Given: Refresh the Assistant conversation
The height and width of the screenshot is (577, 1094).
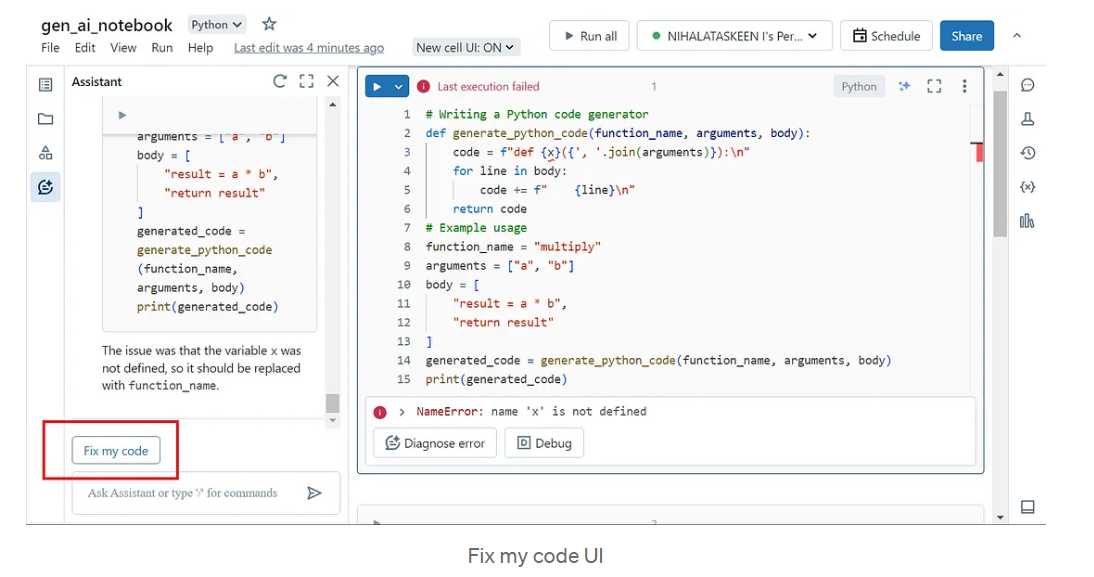Looking at the screenshot, I should (x=280, y=81).
